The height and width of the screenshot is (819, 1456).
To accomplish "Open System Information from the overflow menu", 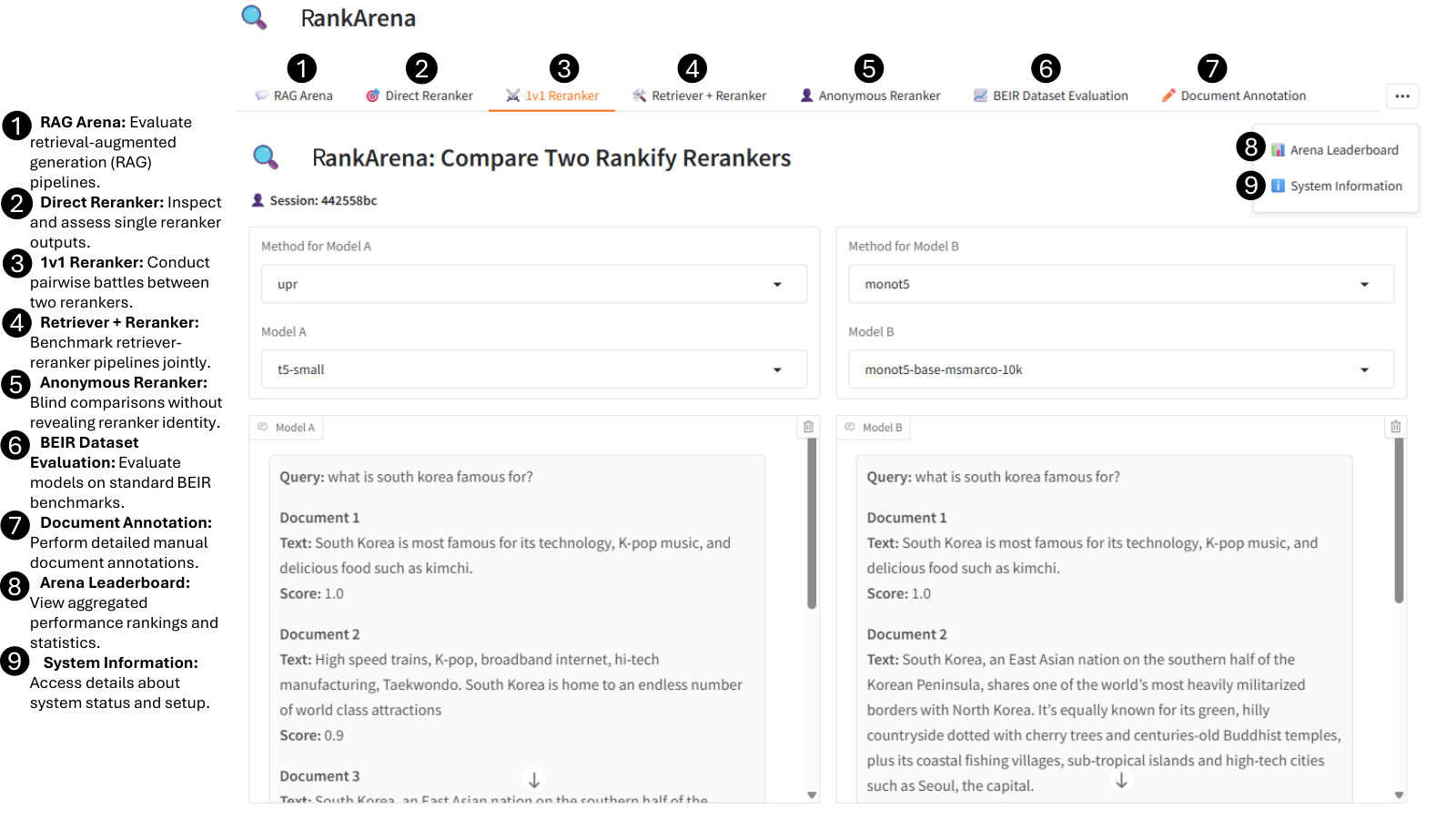I will [x=1337, y=186].
